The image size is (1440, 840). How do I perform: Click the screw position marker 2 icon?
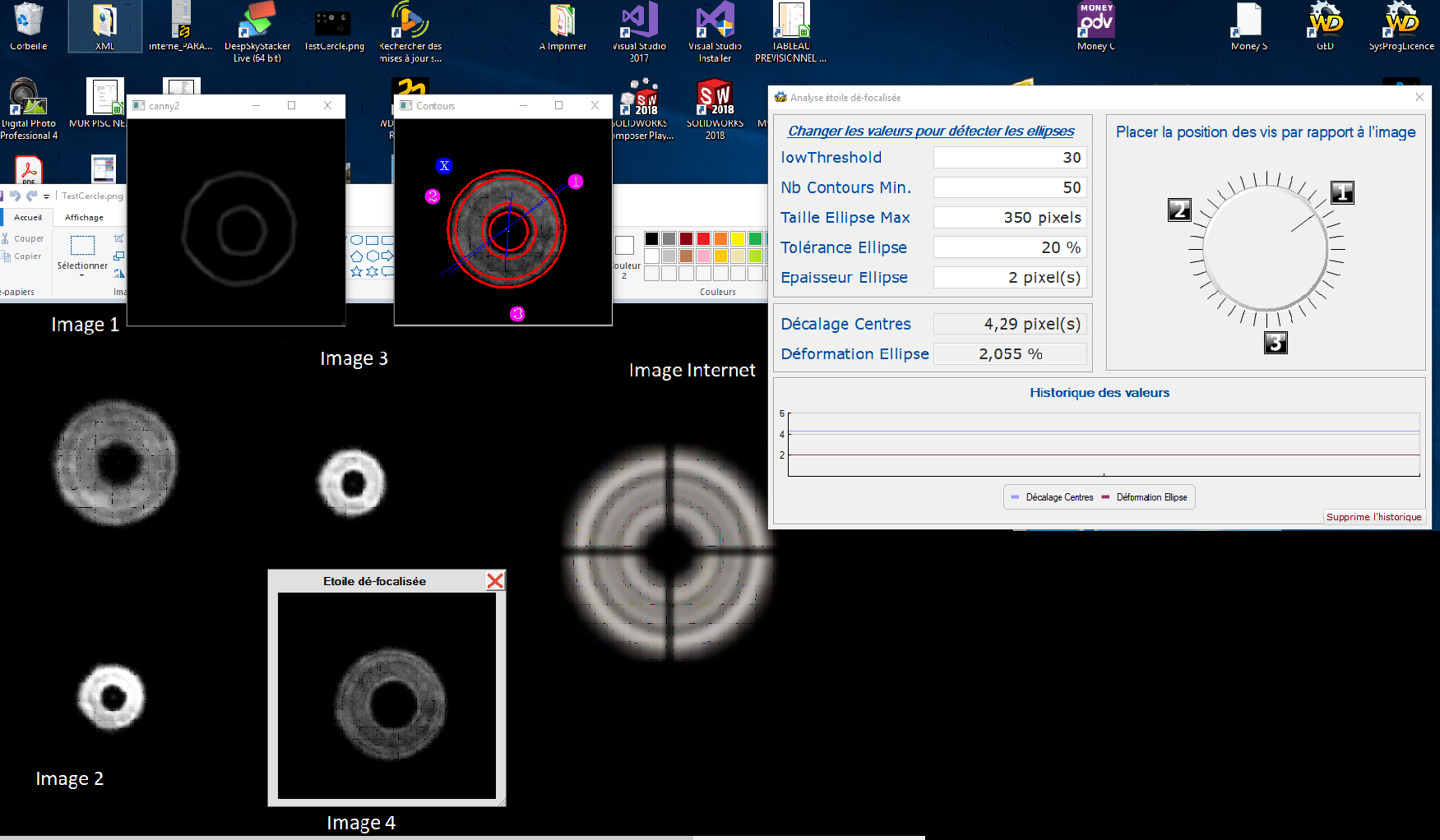pyautogui.click(x=1179, y=210)
